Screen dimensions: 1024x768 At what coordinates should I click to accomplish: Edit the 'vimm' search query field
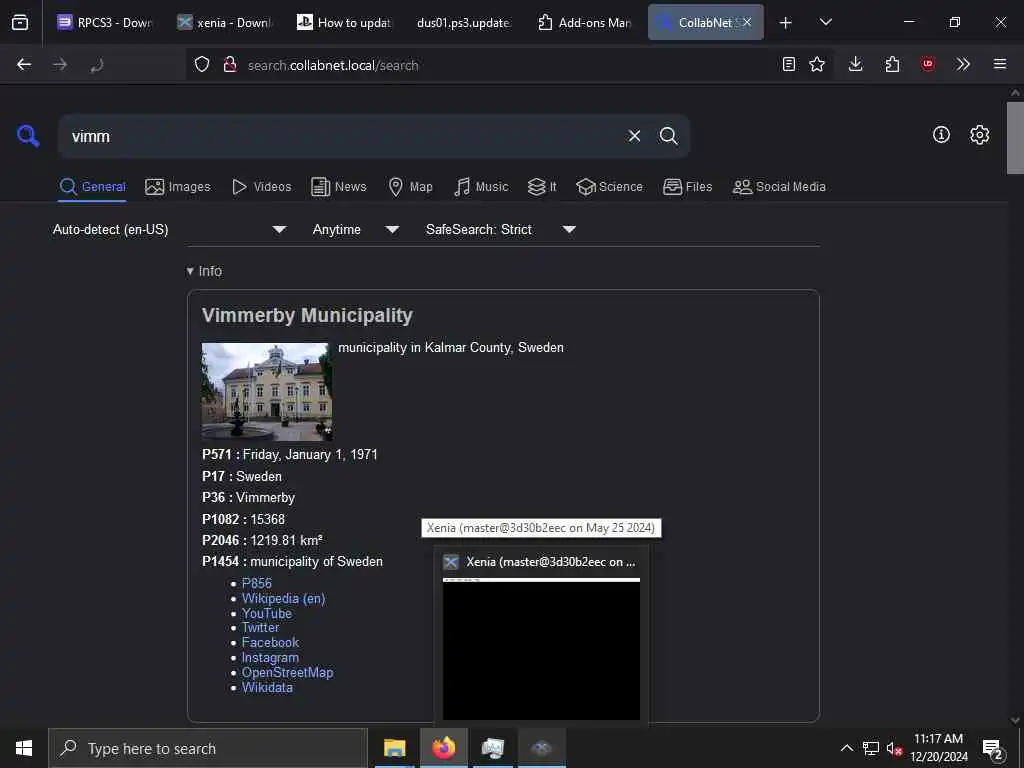coord(340,136)
